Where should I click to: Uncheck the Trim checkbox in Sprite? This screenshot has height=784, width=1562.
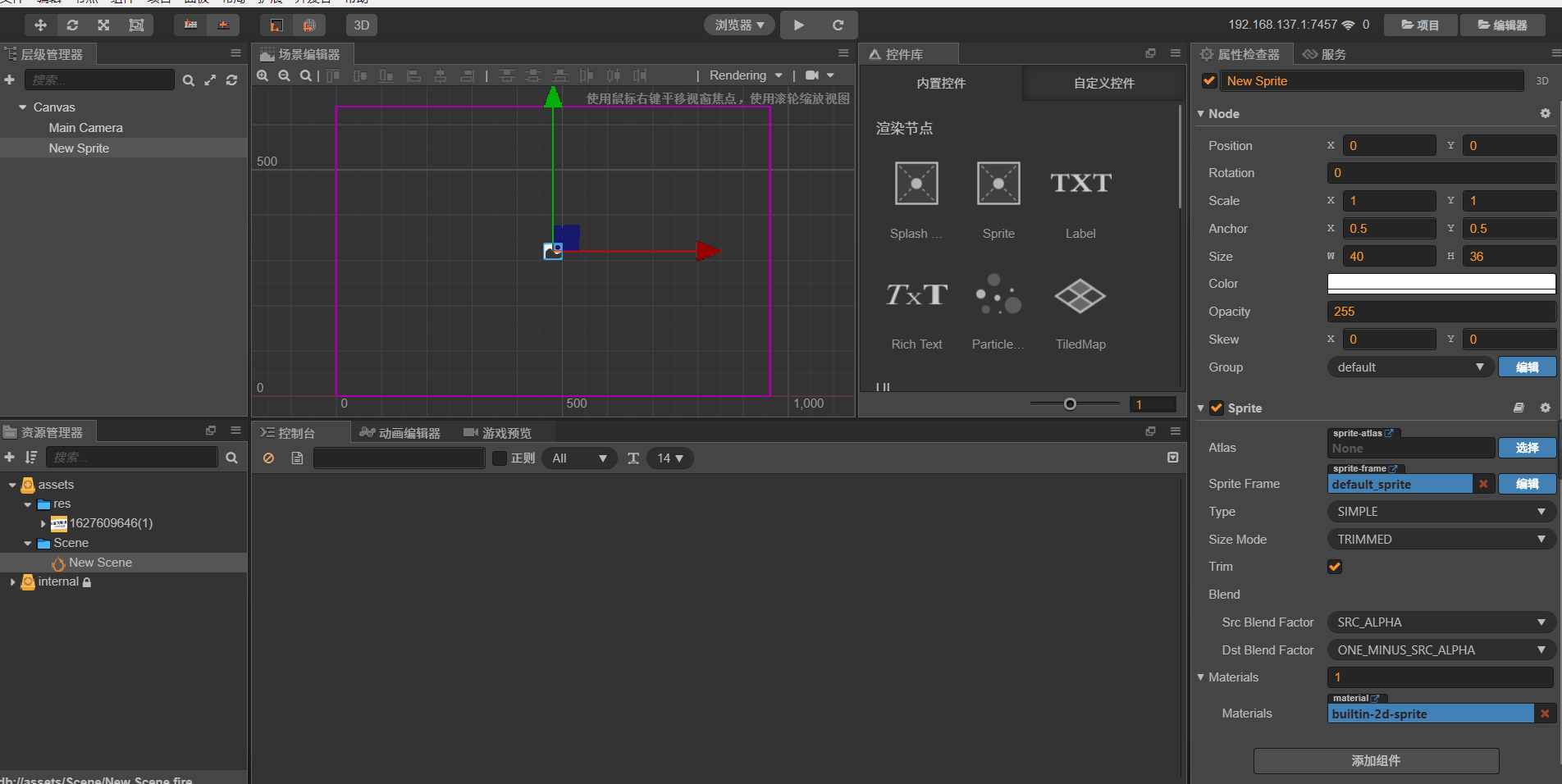point(1334,566)
